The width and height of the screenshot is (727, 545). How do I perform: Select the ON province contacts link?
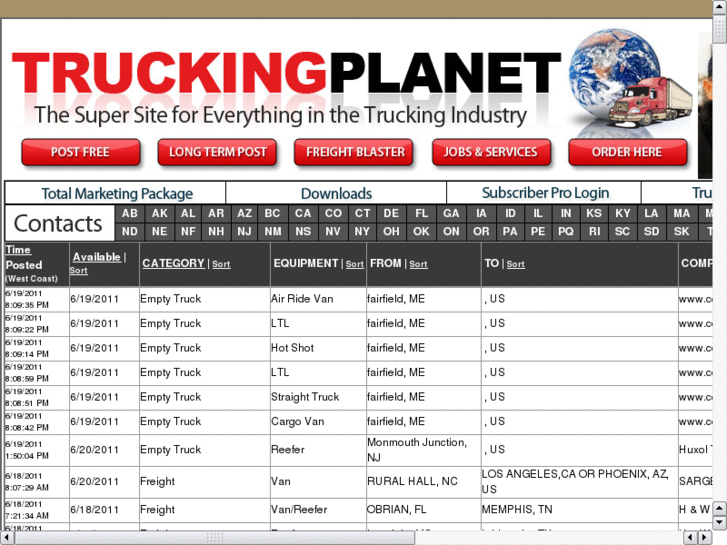click(x=451, y=231)
